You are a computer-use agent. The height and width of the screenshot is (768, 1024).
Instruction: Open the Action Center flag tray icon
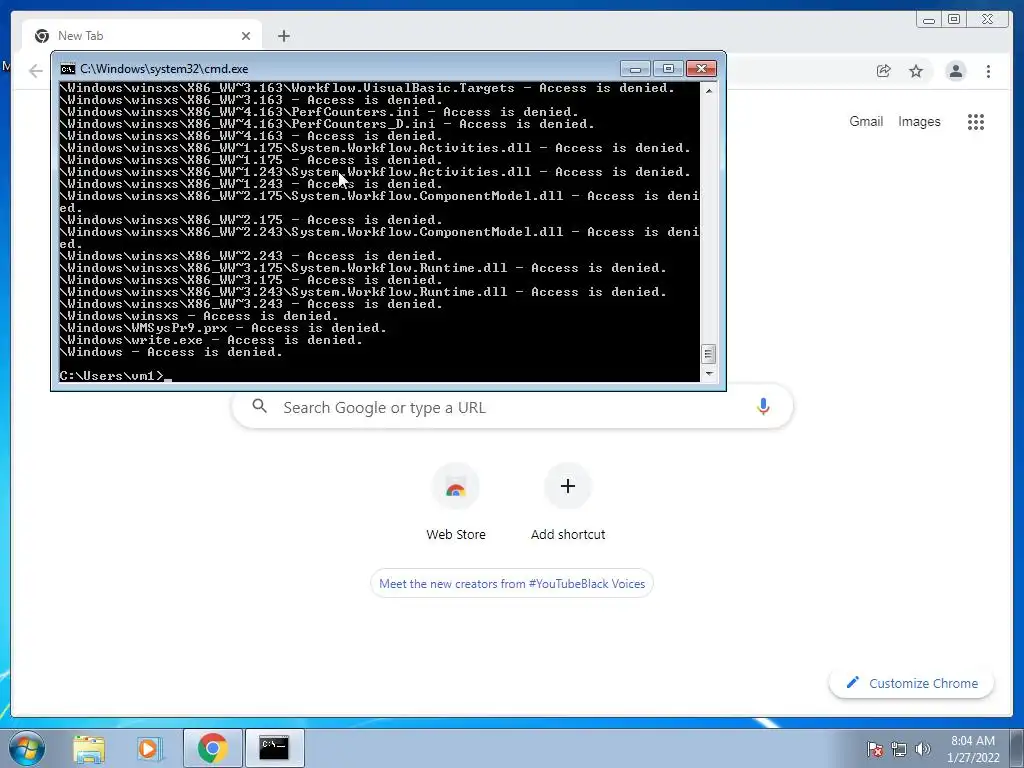(875, 749)
